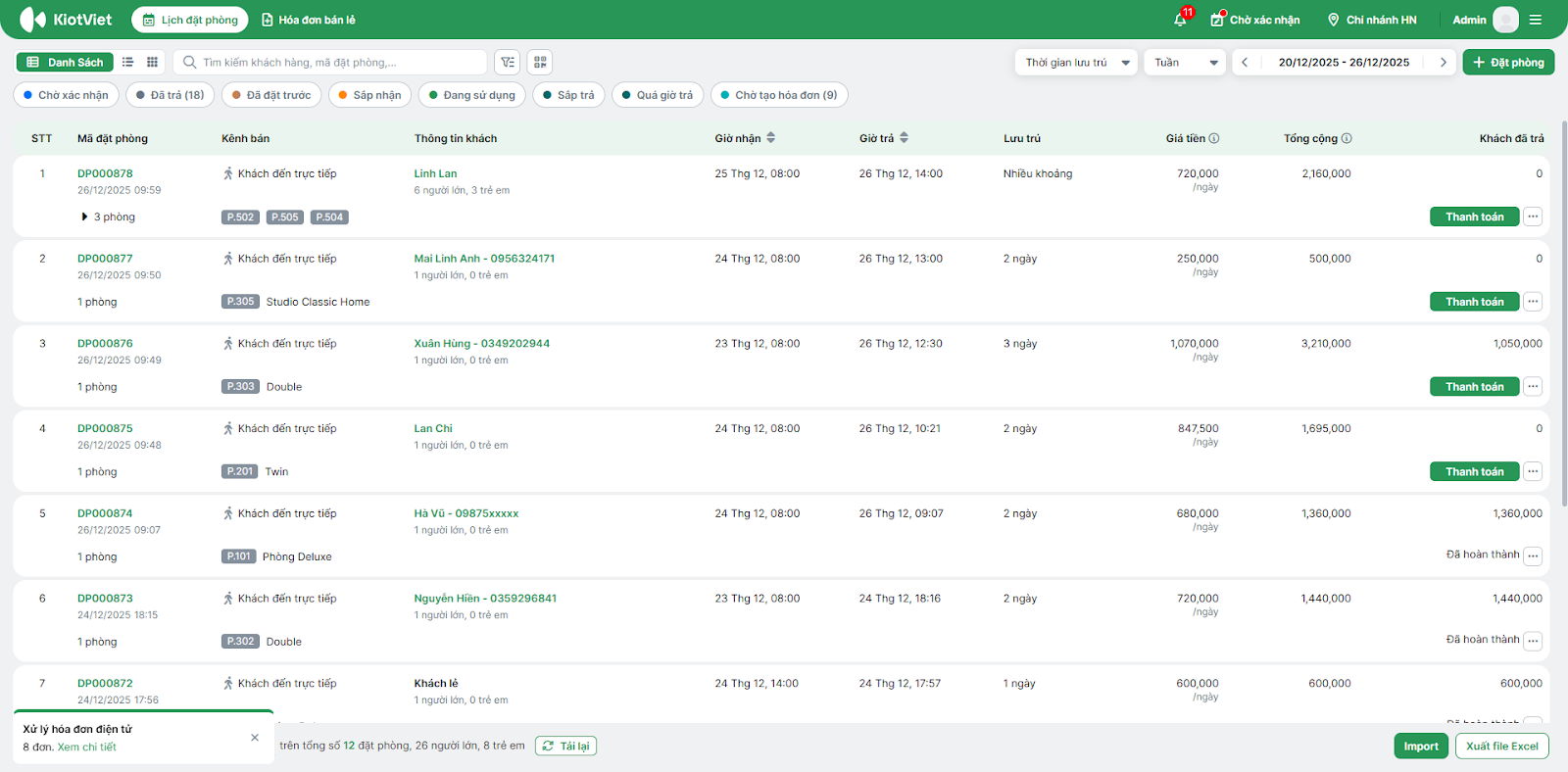The width and height of the screenshot is (1568, 772).
Task: Switch to the grid view icon
Action: pos(153,63)
